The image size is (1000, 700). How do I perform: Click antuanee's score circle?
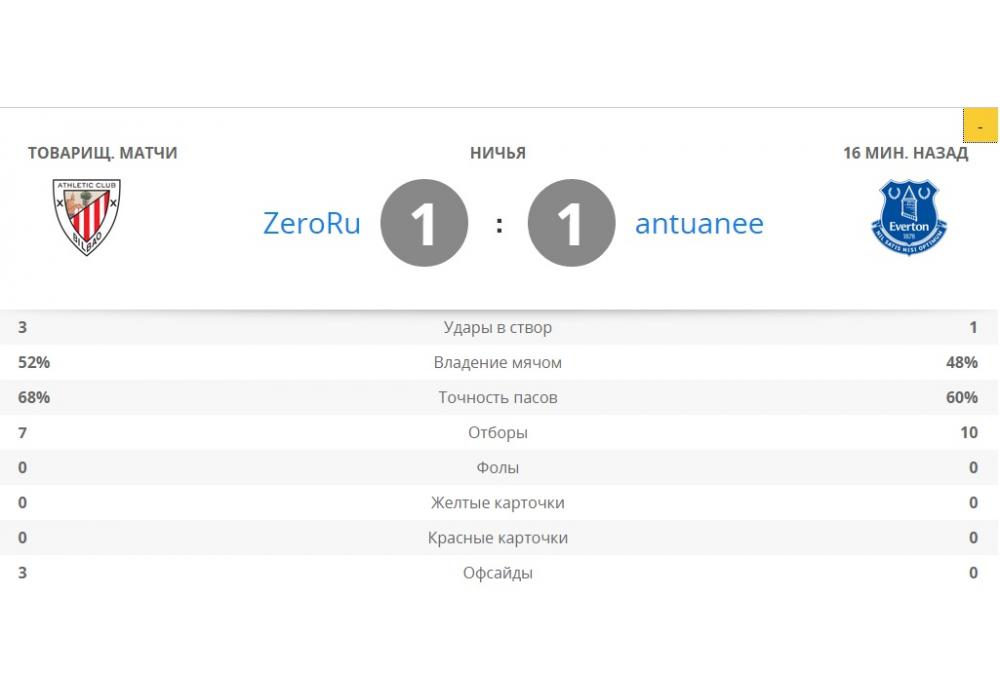pyautogui.click(x=570, y=223)
